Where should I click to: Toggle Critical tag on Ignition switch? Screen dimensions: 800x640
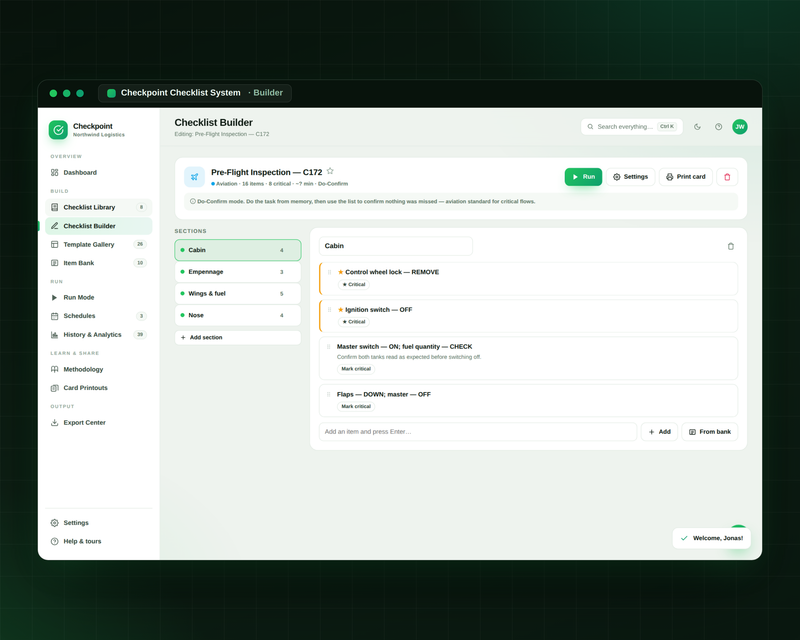pos(354,322)
